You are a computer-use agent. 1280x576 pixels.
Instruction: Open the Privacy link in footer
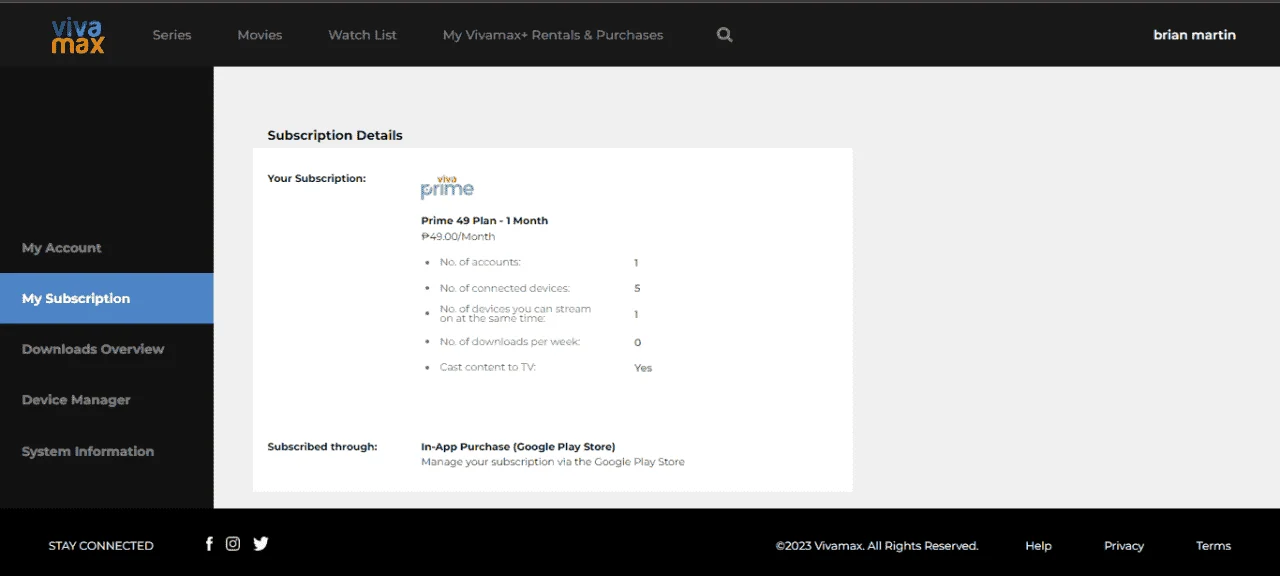(1124, 546)
